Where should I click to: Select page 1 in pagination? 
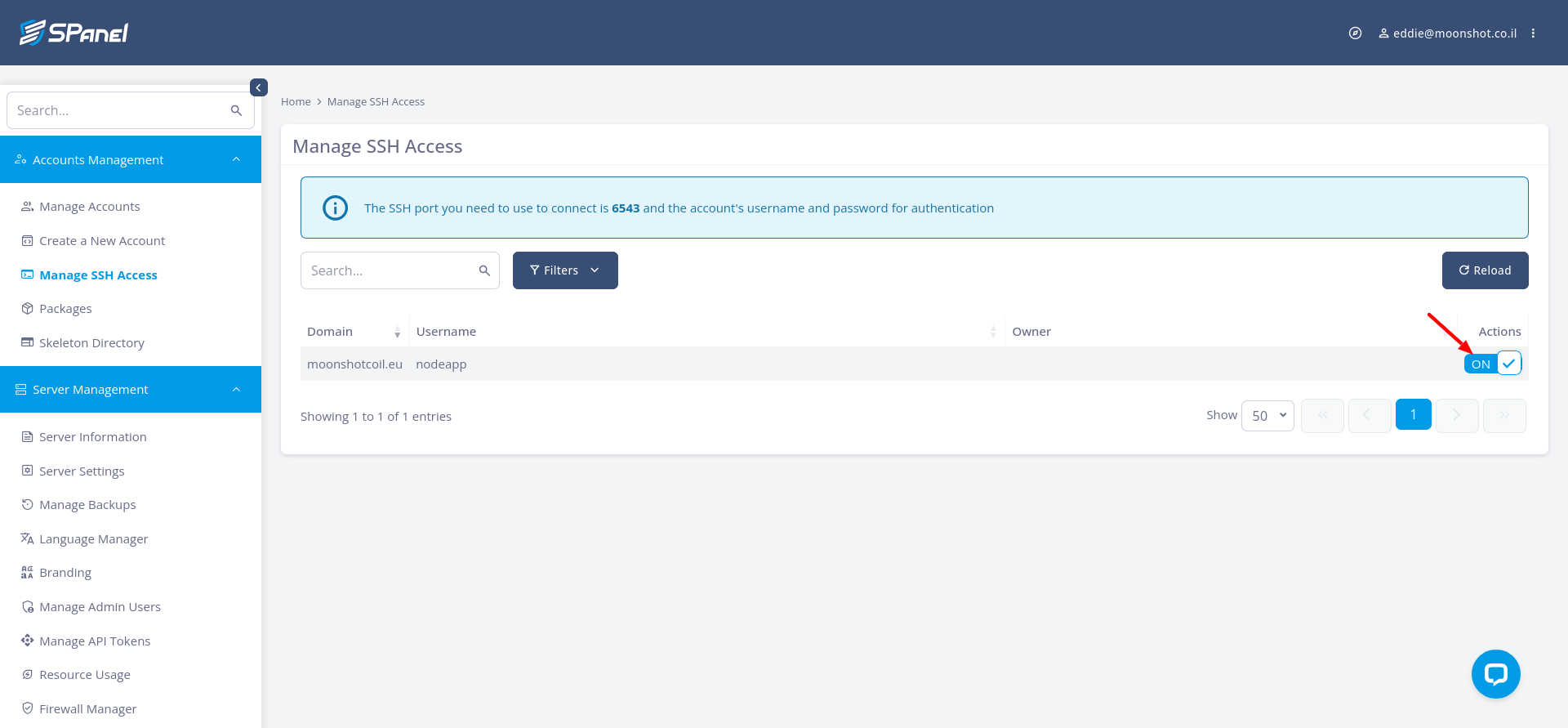pos(1413,415)
